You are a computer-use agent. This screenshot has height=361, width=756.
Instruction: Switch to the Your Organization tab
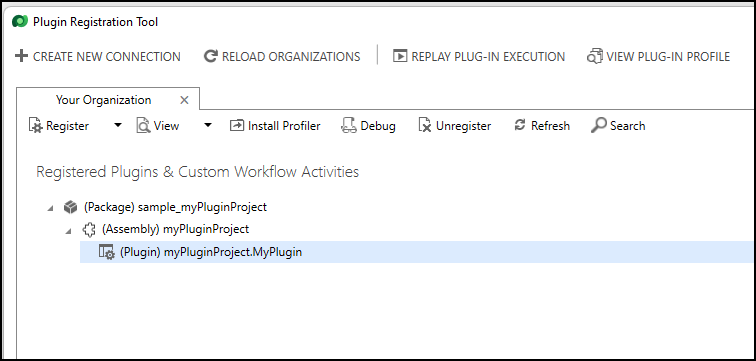(104, 100)
